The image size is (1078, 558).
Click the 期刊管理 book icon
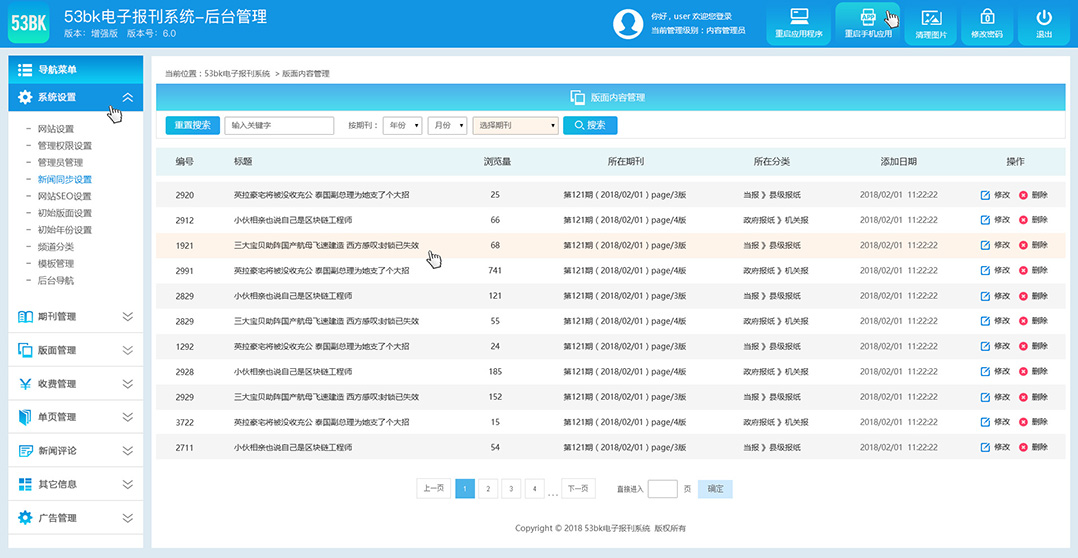tap(25, 316)
